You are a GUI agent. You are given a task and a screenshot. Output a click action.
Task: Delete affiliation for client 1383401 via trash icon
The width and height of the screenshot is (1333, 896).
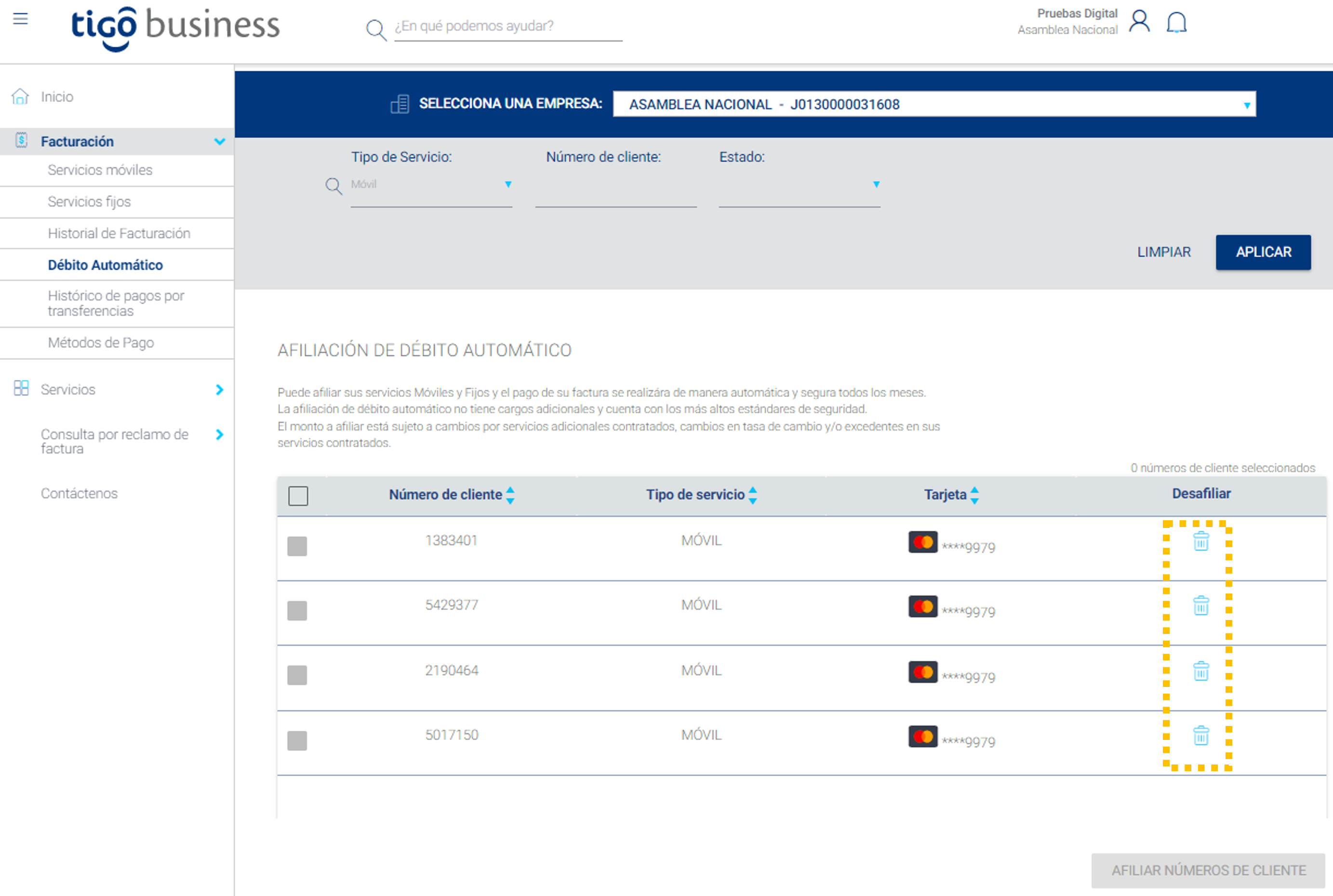[1201, 540]
